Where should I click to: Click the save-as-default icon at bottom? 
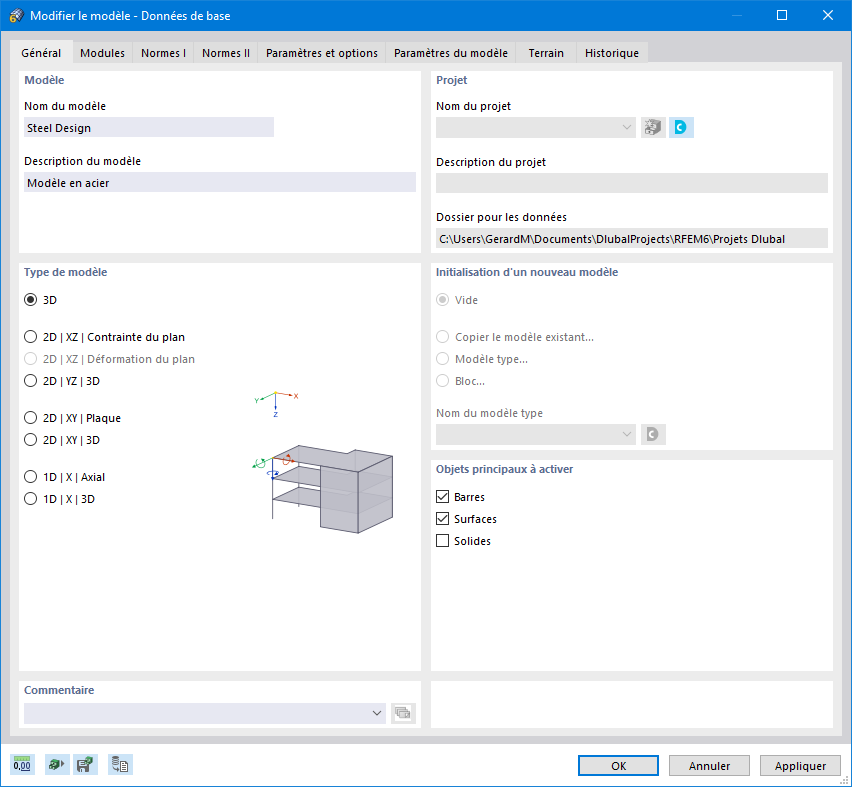(x=85, y=765)
